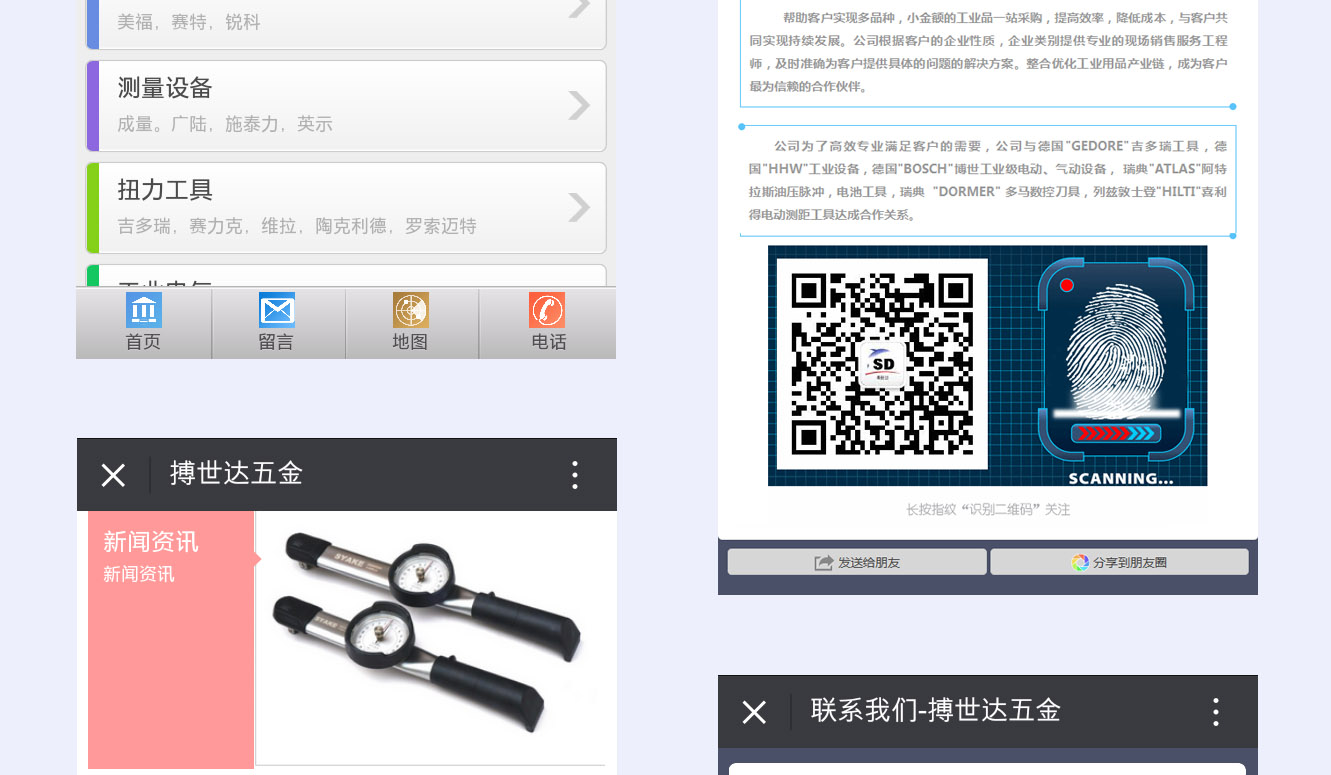The height and width of the screenshot is (775, 1331).
Task: Click the 分享到朋友圈 button
Action: coord(1119,562)
